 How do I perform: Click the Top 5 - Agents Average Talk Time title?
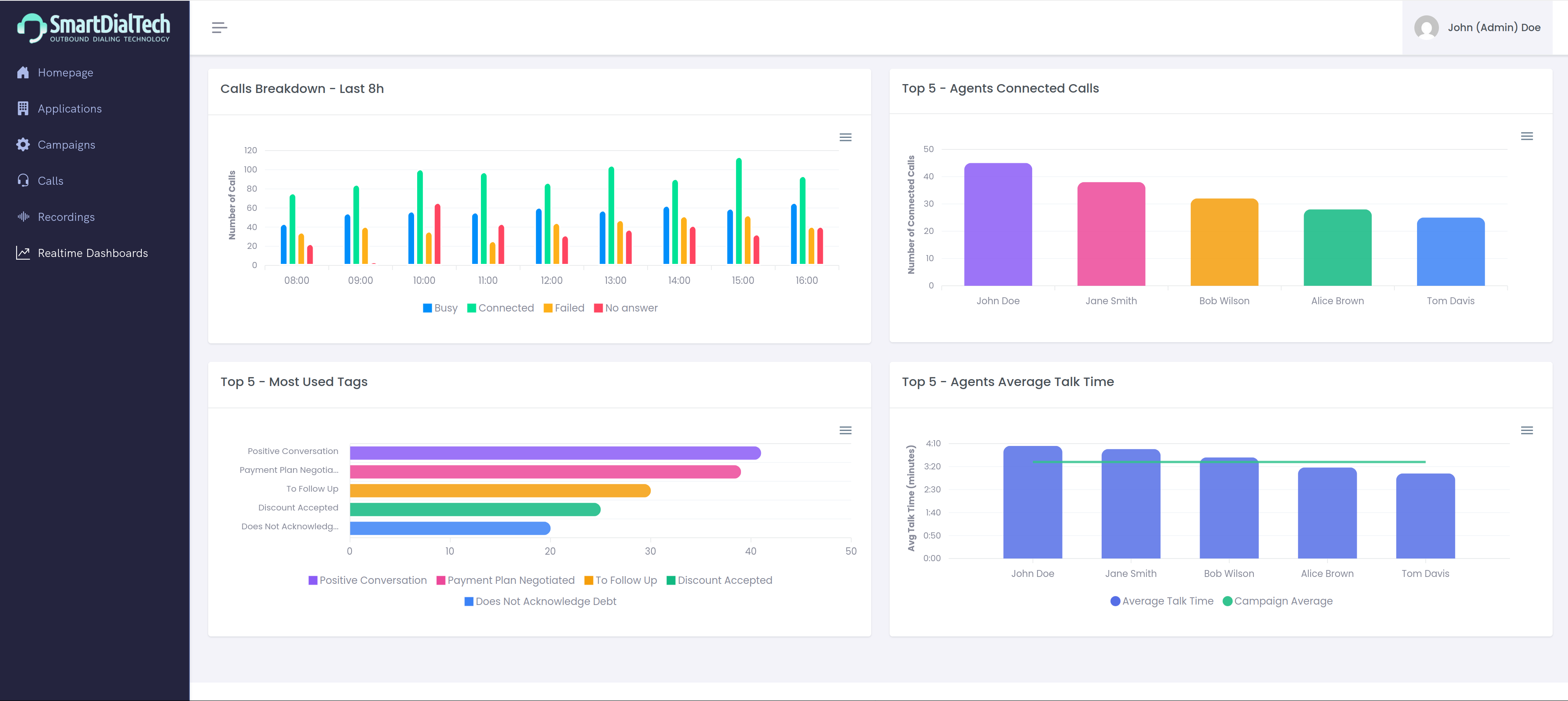(x=1008, y=382)
